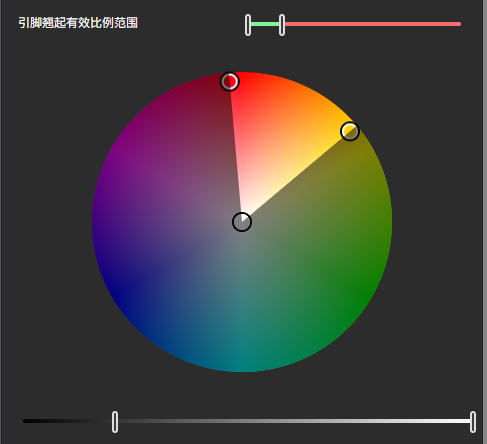Screen dimensions: 487x444
Task: Click the 引脚翘起有效比例范围 label
Action: 78,23
